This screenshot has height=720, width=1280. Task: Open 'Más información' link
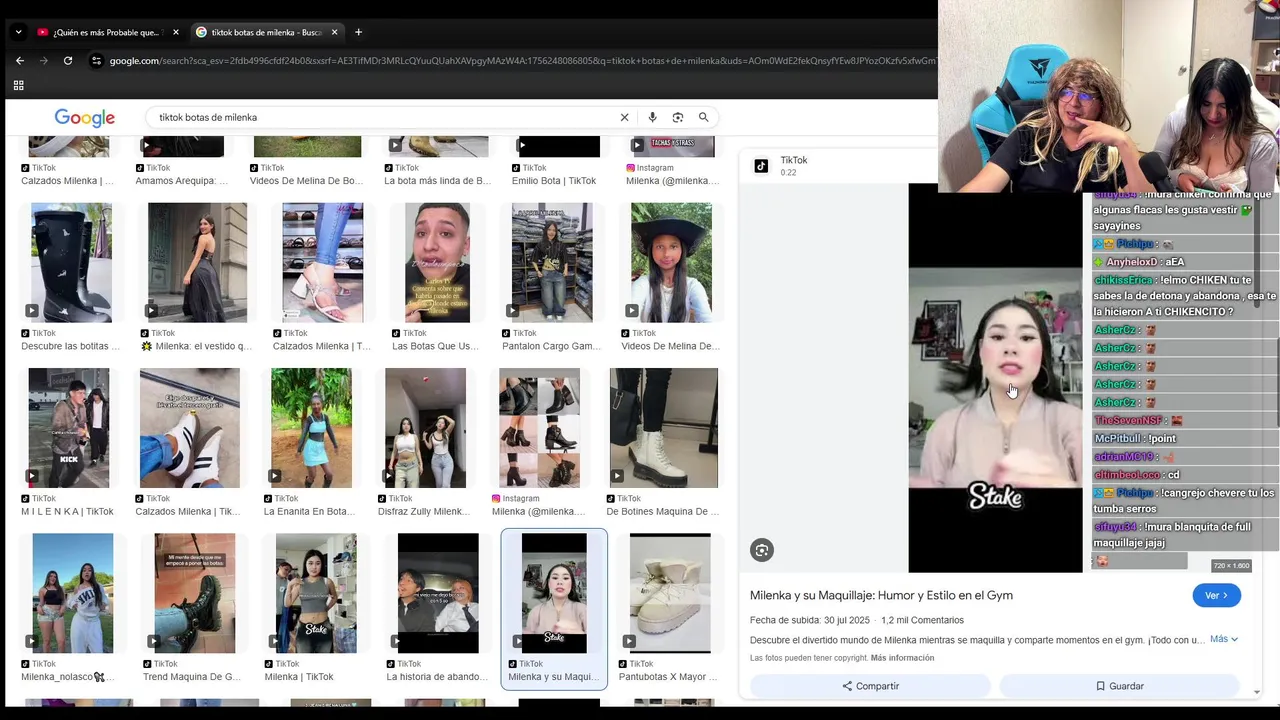pyautogui.click(x=902, y=658)
